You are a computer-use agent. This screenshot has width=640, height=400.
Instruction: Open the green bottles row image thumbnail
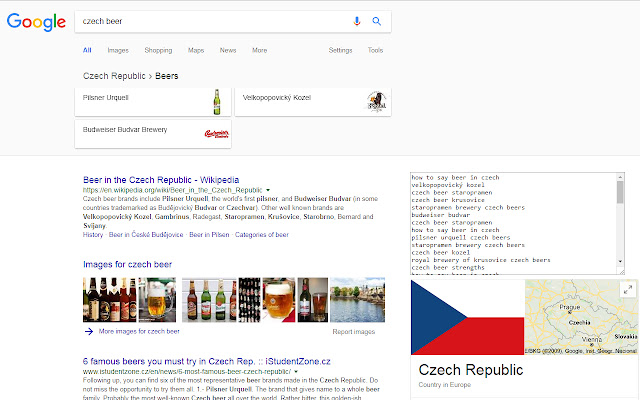209,300
